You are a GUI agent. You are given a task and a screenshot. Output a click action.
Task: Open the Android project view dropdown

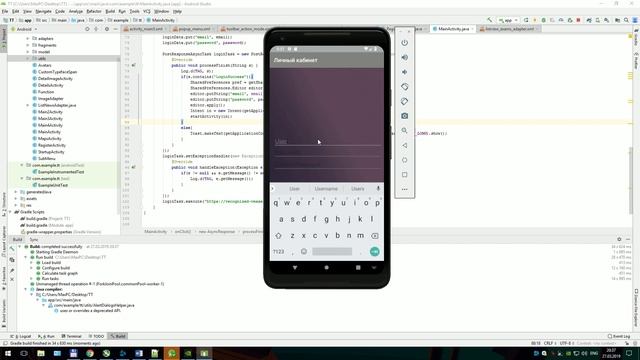(x=24, y=29)
